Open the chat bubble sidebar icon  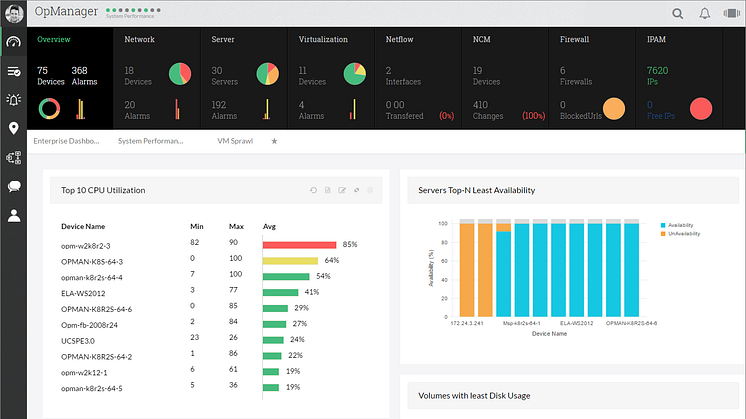click(14, 186)
